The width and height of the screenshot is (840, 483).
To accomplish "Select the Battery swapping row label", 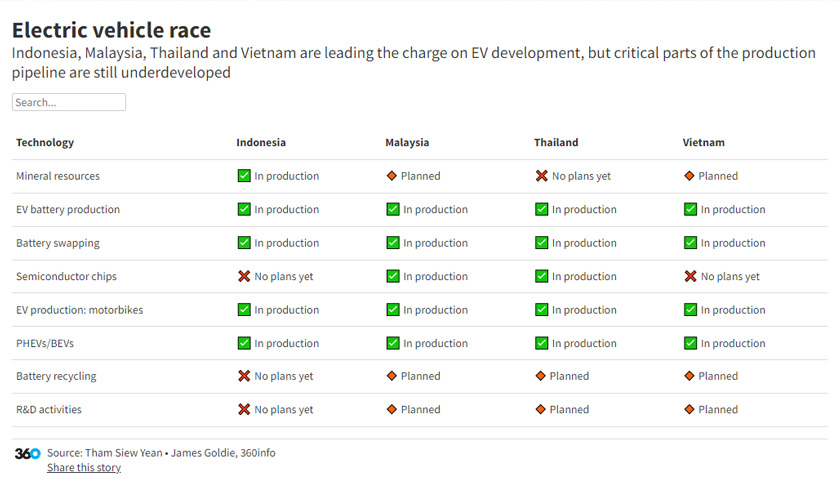I will point(58,243).
